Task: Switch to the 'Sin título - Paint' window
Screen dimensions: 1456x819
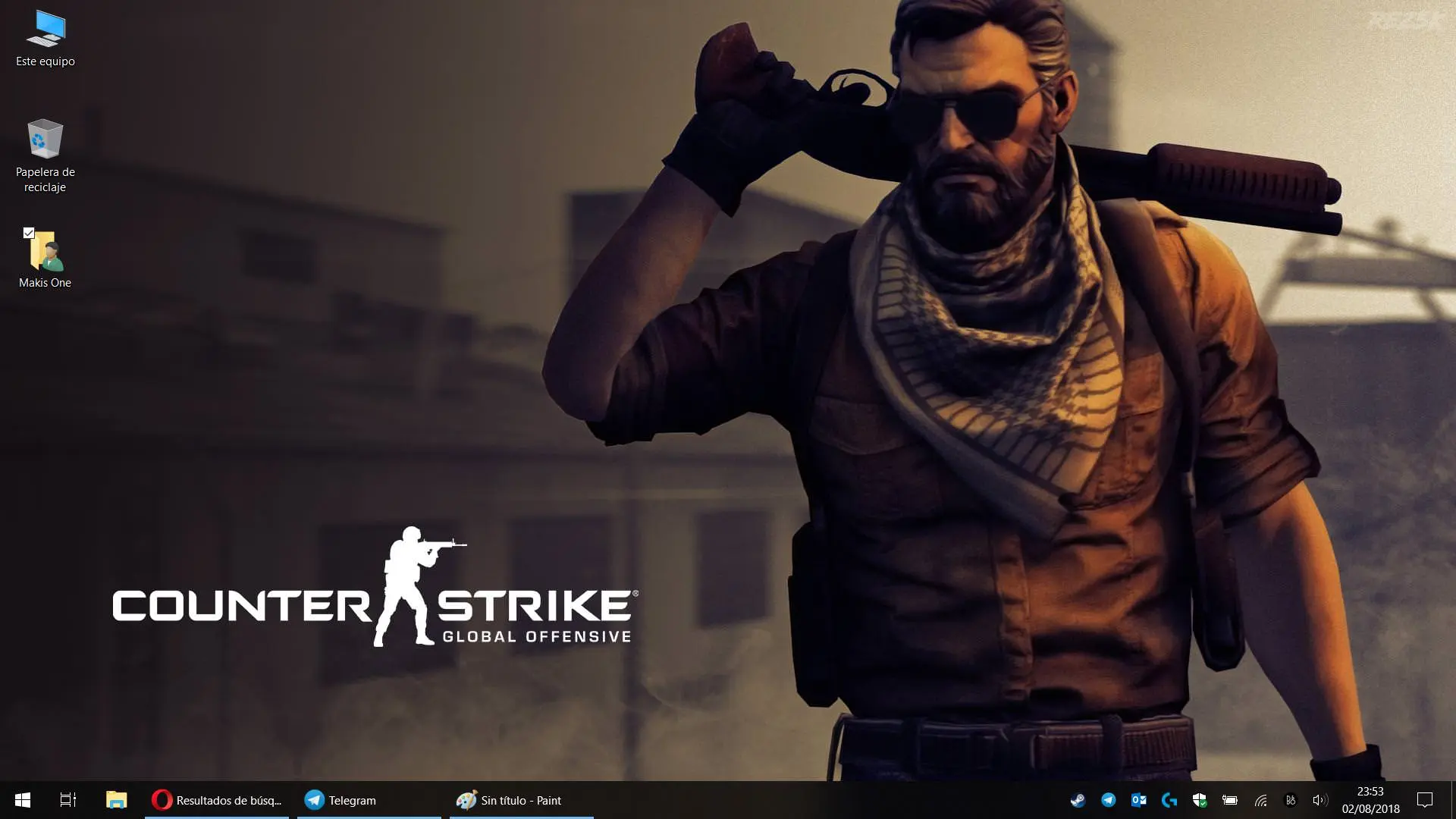Action: 521,800
